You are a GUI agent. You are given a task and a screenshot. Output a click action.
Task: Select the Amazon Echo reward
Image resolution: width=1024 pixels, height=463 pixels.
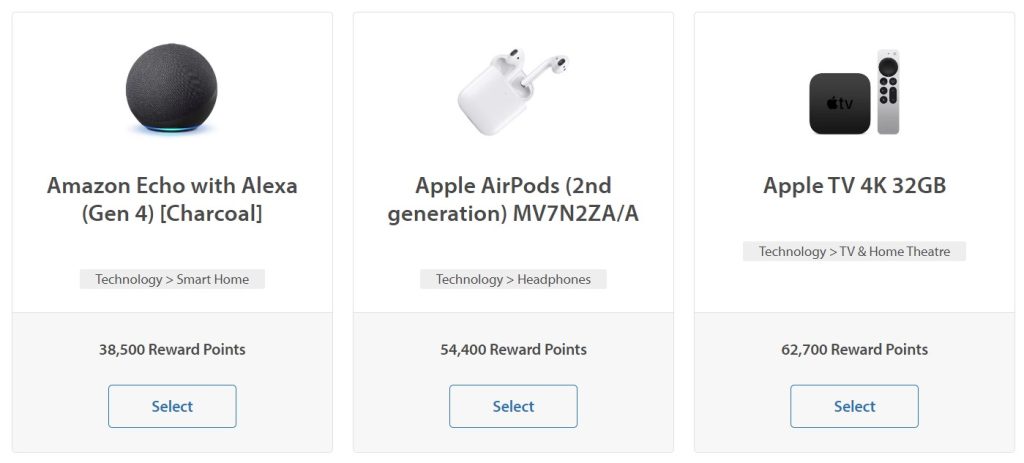pyautogui.click(x=172, y=406)
